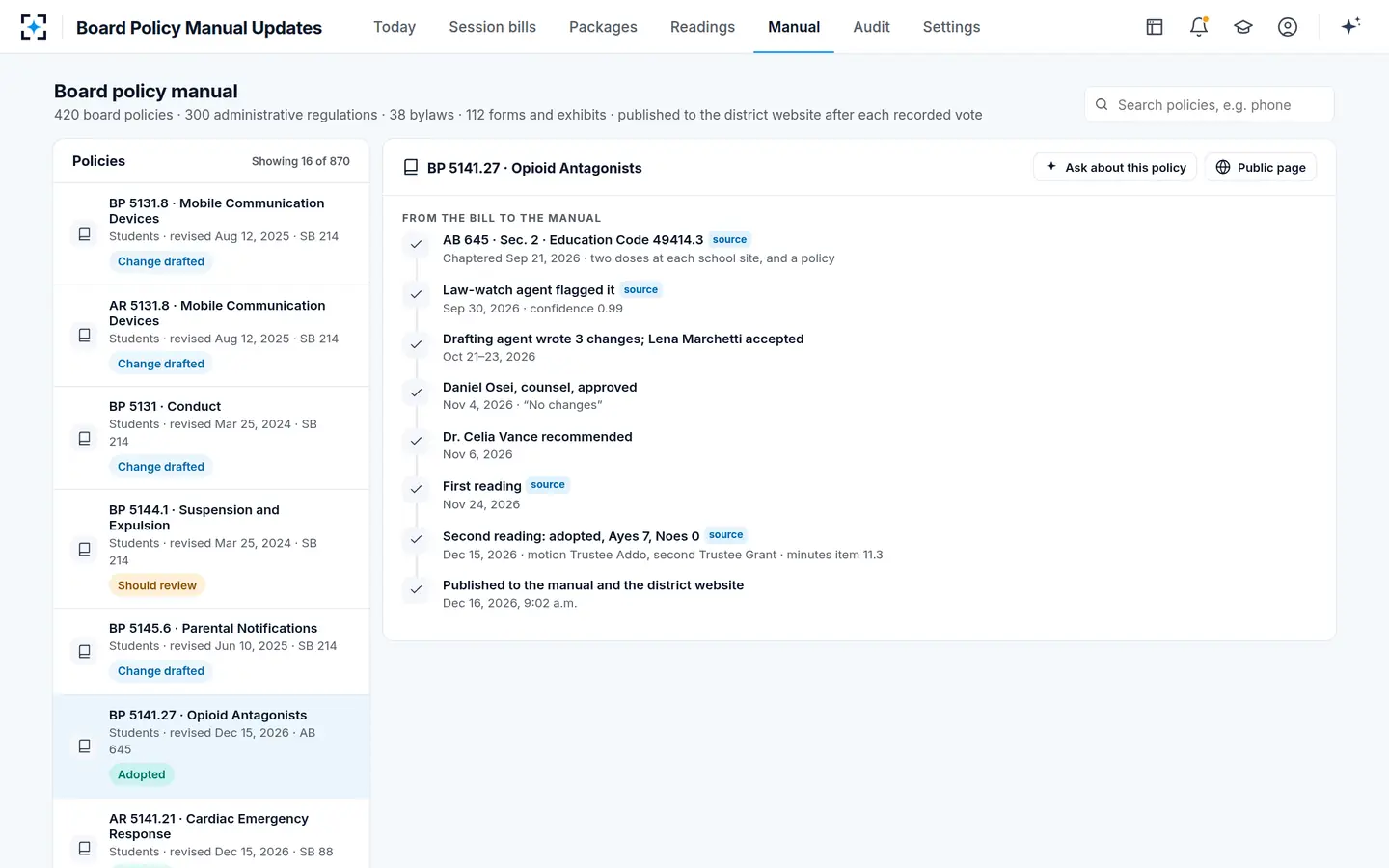
Task: Click Should review badge on BP 5144.1
Action: 157,585
